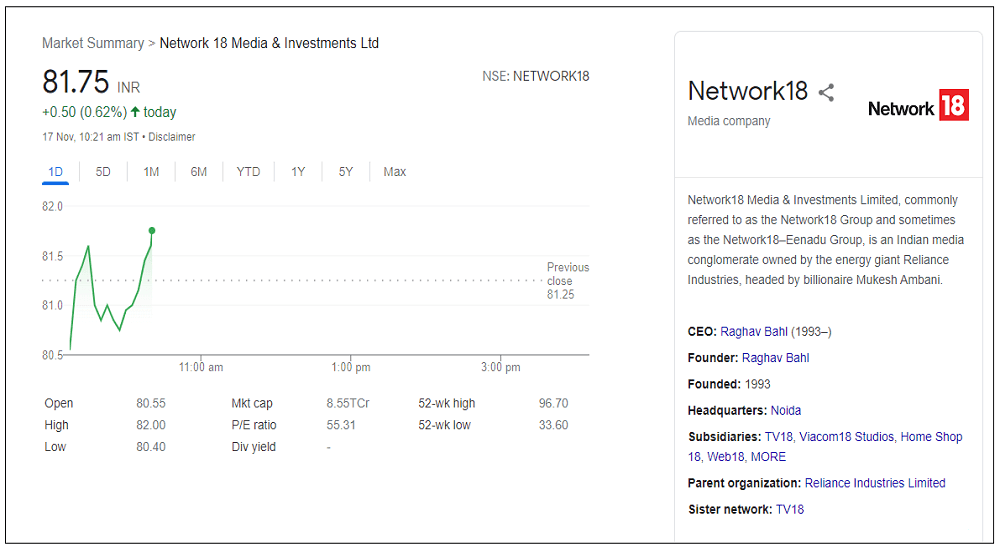Viewport: 1000px width, 550px height.
Task: Select the YTD chart range tab
Action: point(248,172)
